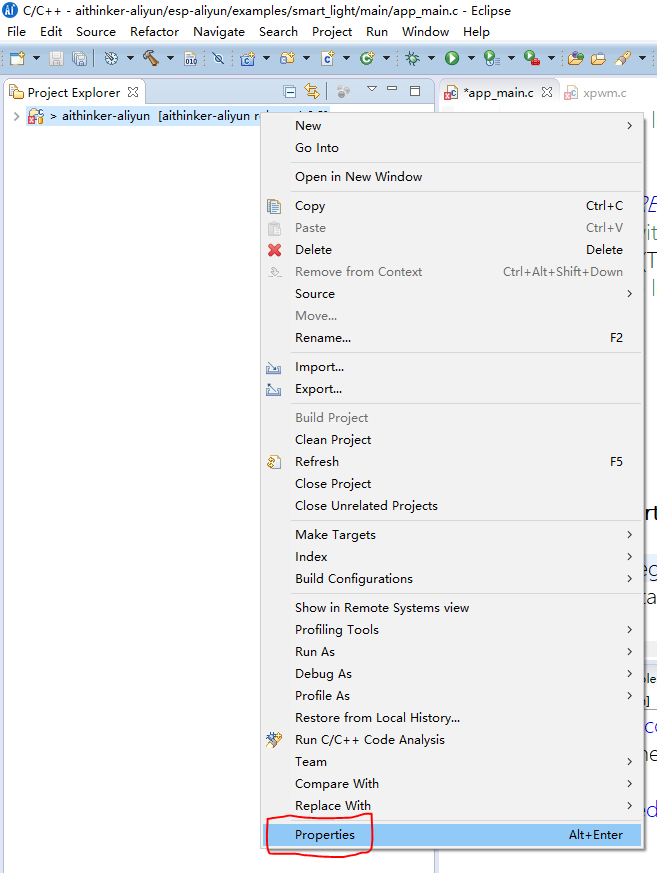Choose Close Project

coord(452,483)
